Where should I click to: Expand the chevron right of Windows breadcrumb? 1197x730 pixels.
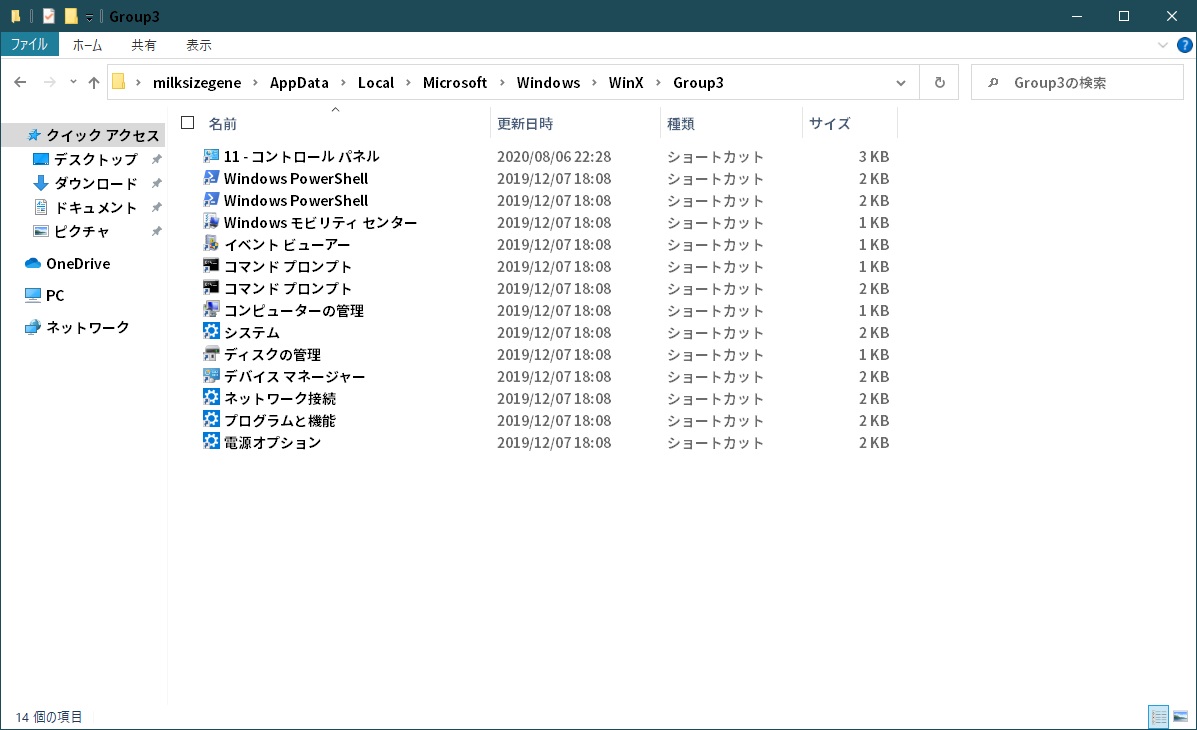[595, 82]
